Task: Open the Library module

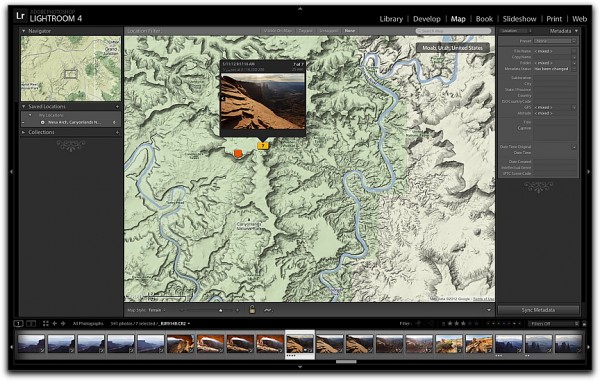Action: (391, 19)
